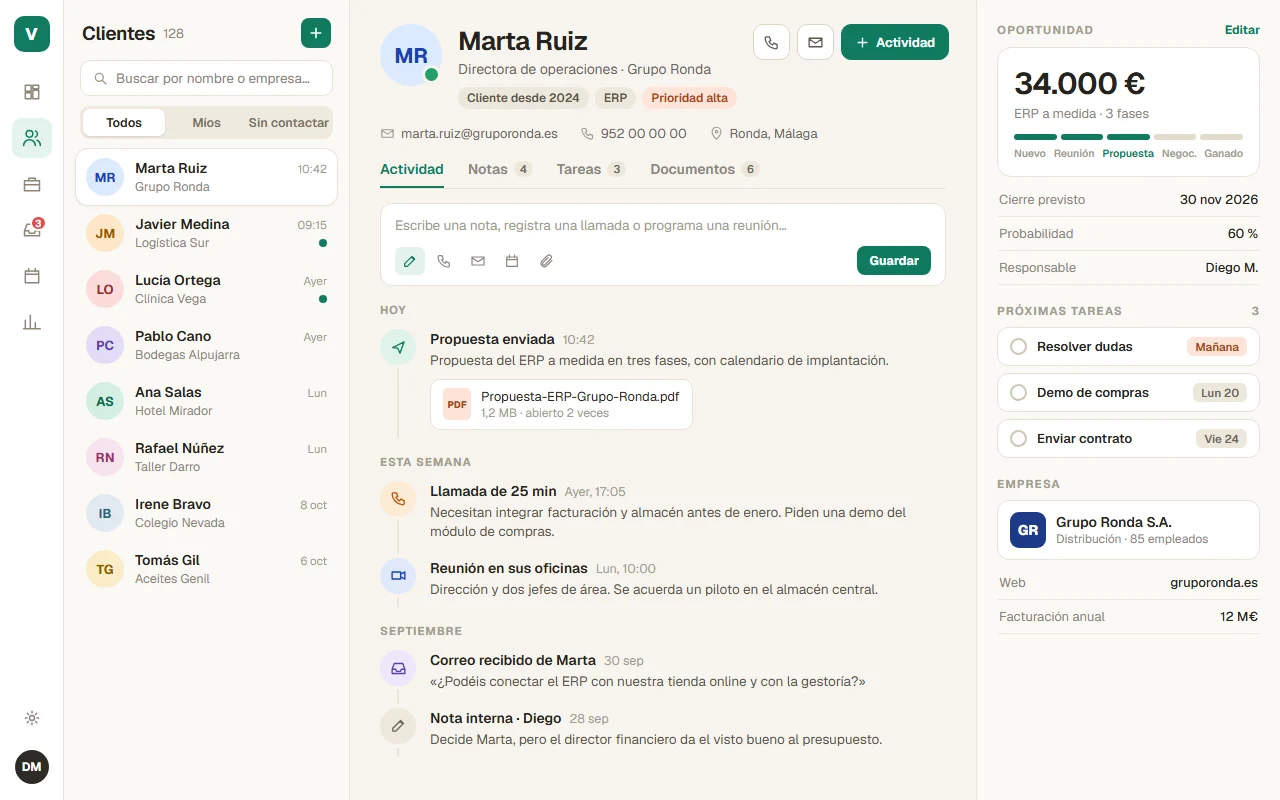The height and width of the screenshot is (800, 1280).
Task: Select Javier Medina in the client list
Action: [206, 233]
